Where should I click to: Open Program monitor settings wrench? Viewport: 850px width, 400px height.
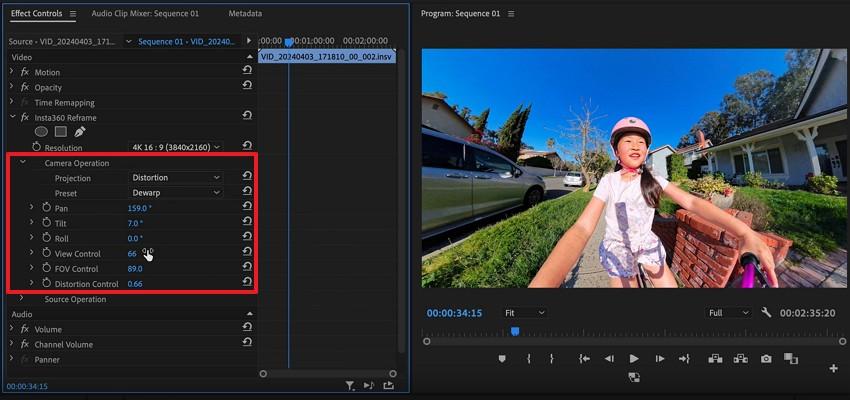coord(766,313)
